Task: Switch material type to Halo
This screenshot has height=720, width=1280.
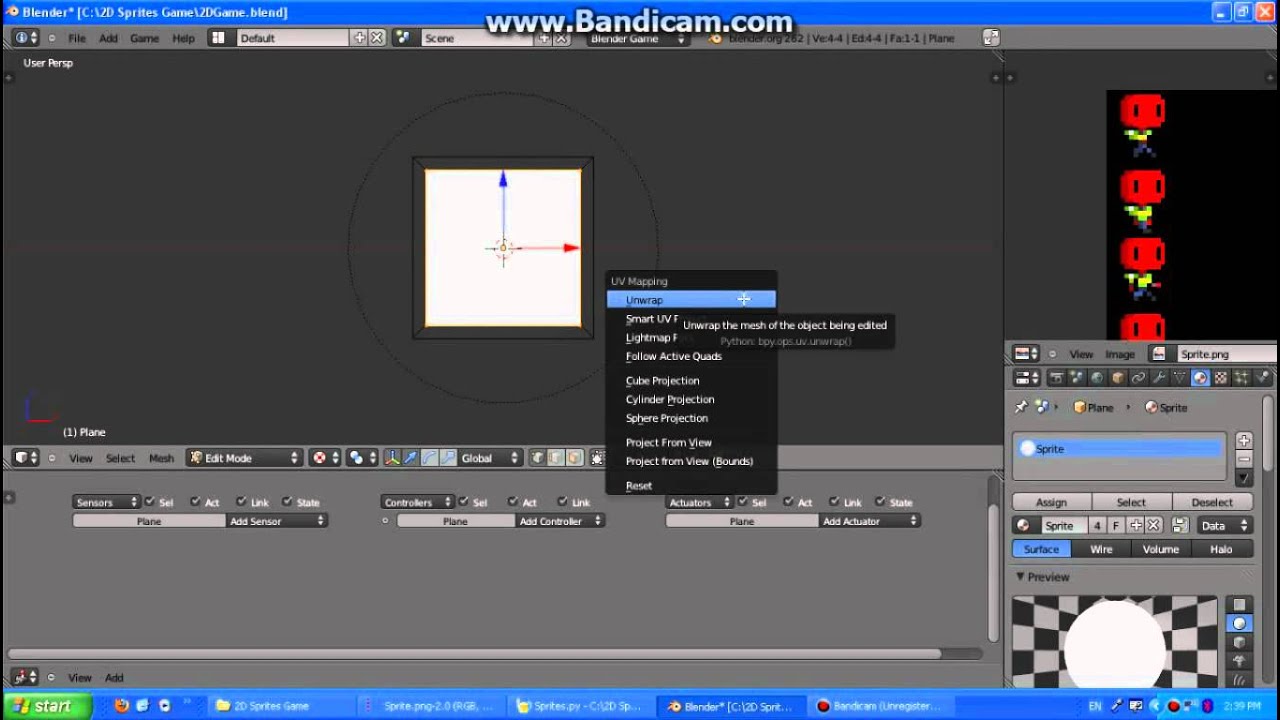Action: [x=1221, y=549]
